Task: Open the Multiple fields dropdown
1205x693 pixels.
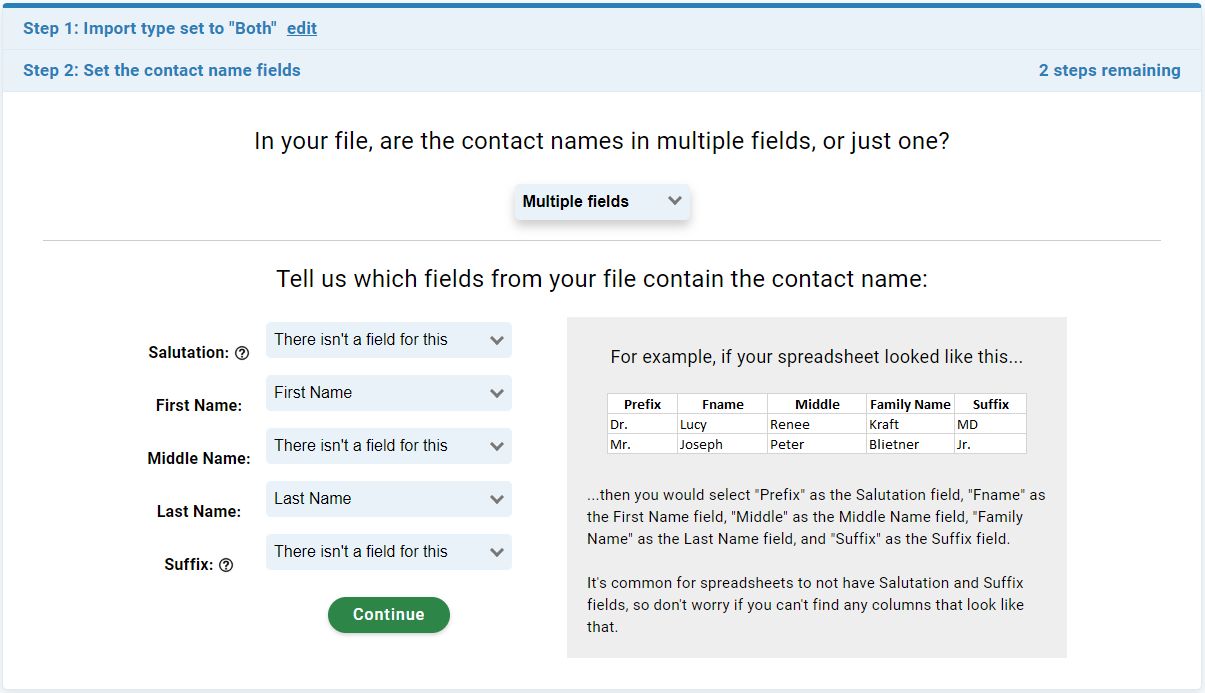Action: coord(602,202)
